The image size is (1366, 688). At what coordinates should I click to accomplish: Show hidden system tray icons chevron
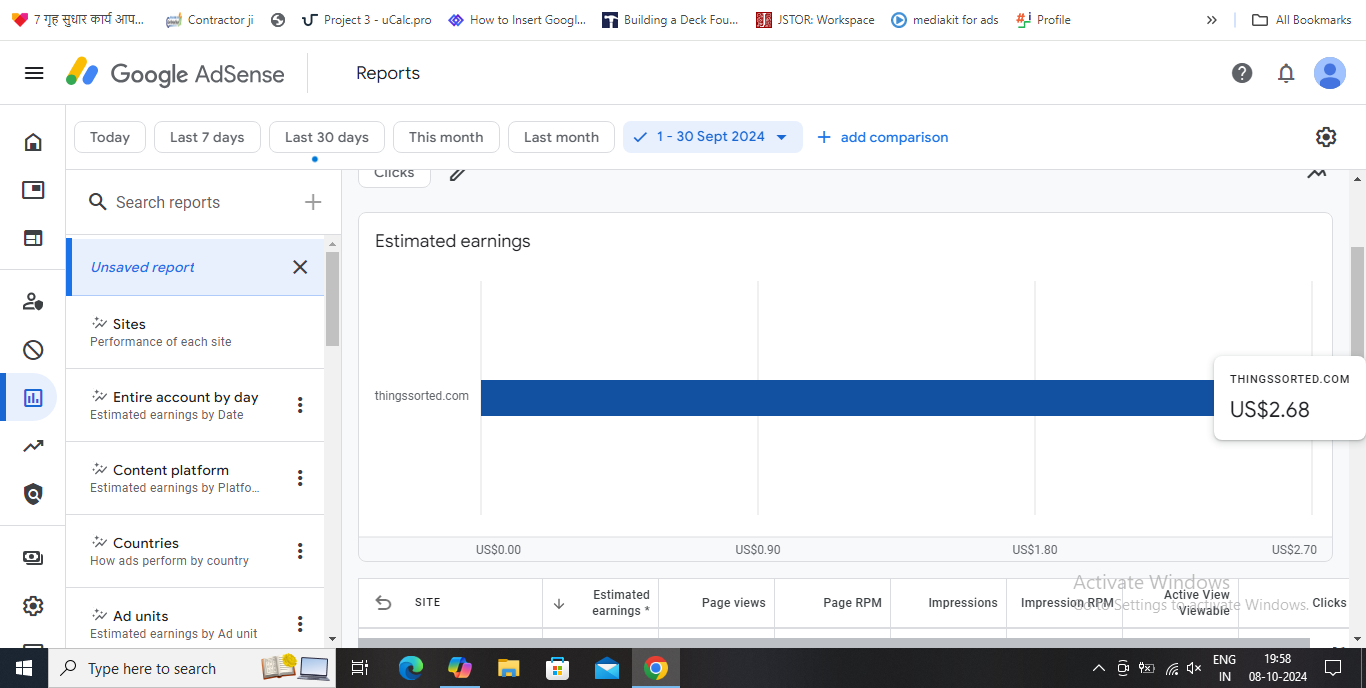coord(1098,668)
